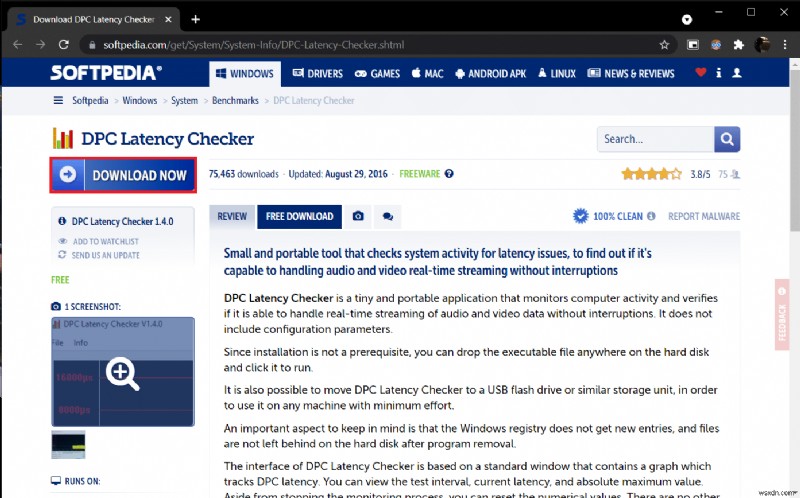
Task: Open the Mac section
Action: [428, 73]
